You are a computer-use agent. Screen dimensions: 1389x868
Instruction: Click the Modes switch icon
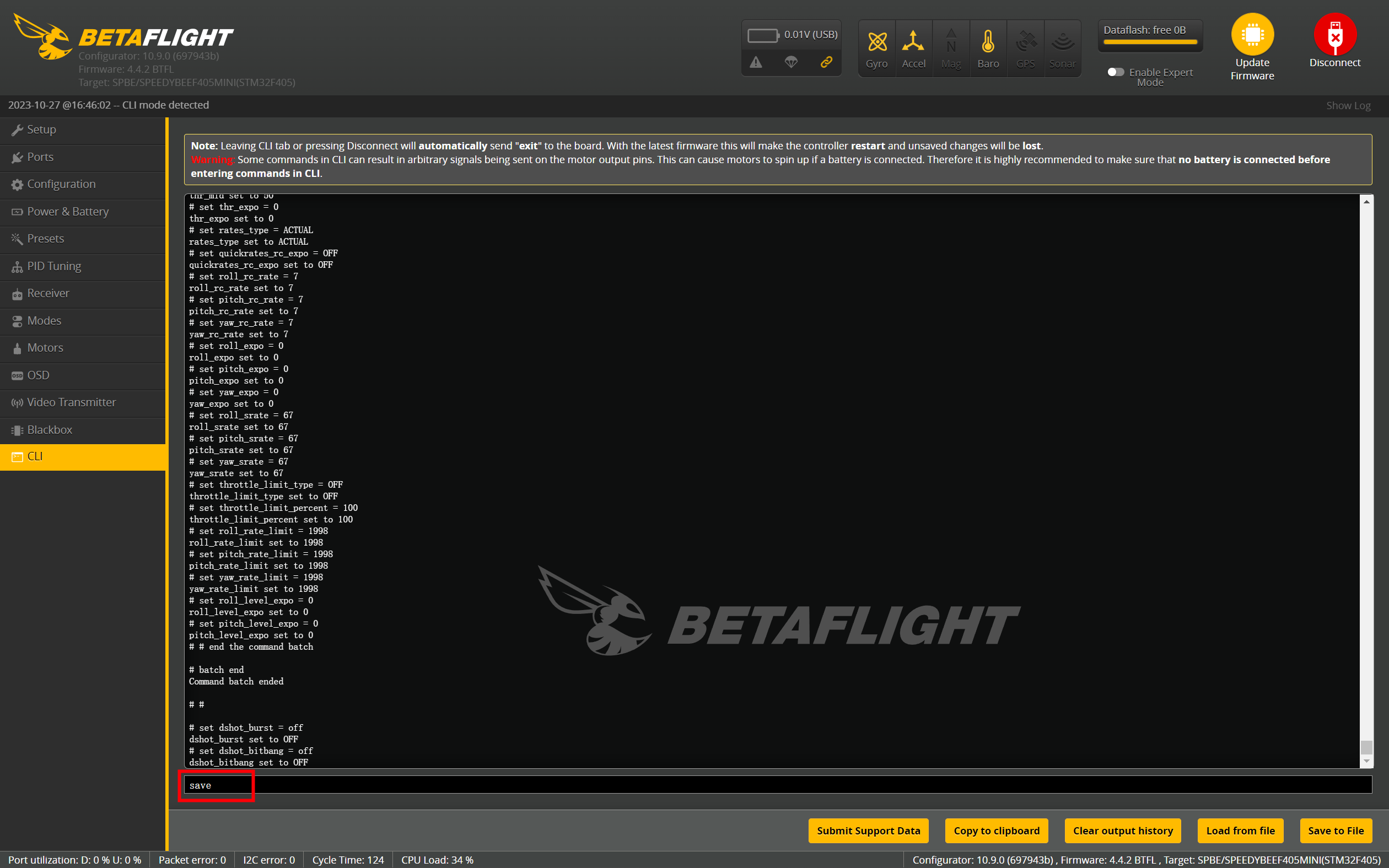click(17, 321)
